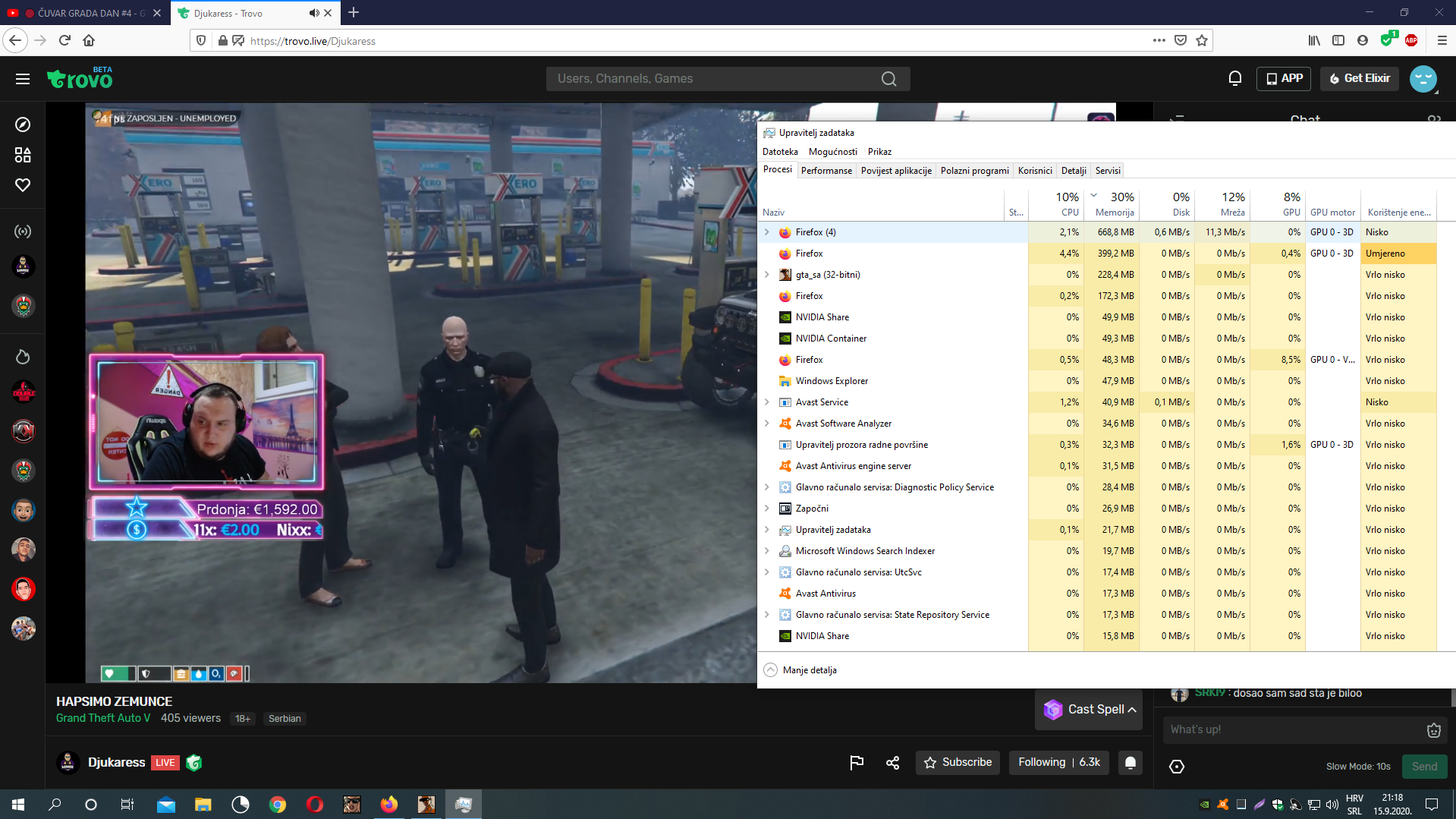This screenshot has width=1456, height=819.
Task: Click the report flag icon
Action: (857, 763)
